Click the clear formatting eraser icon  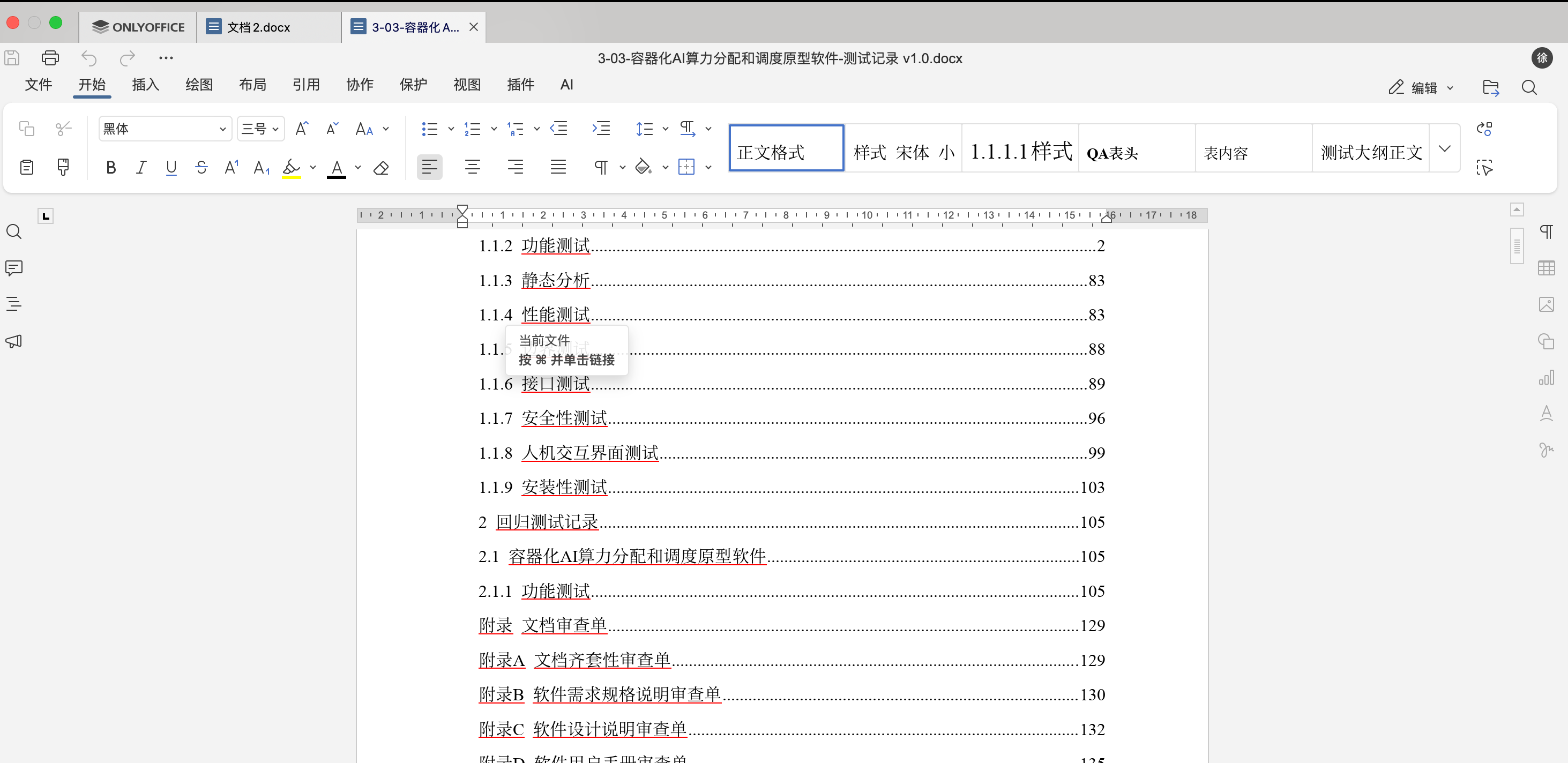pyautogui.click(x=381, y=167)
